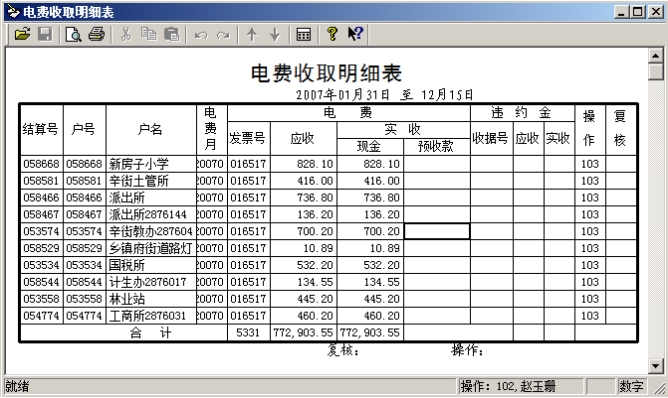Select 结算号 cell 053574
The image size is (668, 398).
click(41, 231)
